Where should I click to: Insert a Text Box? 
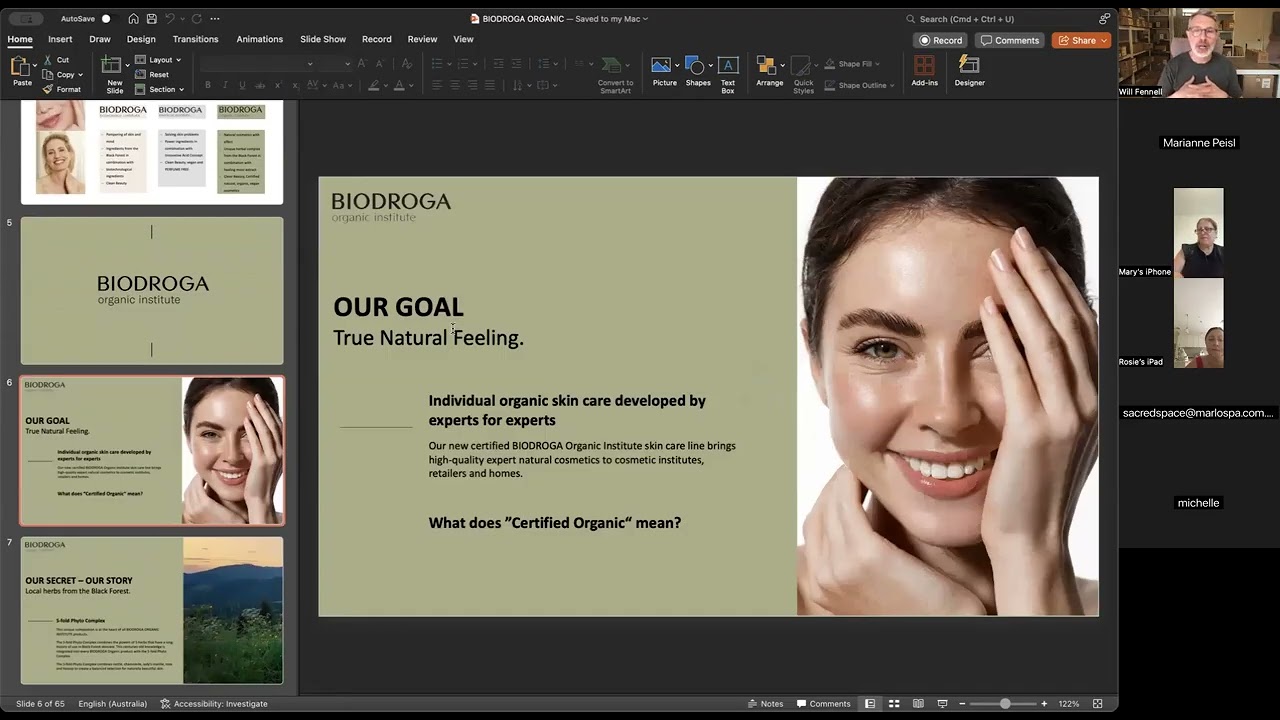tap(728, 75)
